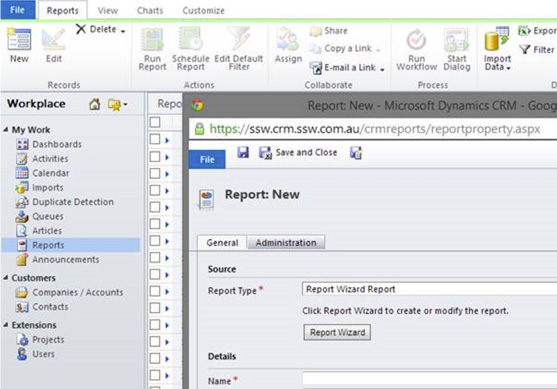Click the Report Wizard button
This screenshot has width=557, height=389.
(x=337, y=333)
